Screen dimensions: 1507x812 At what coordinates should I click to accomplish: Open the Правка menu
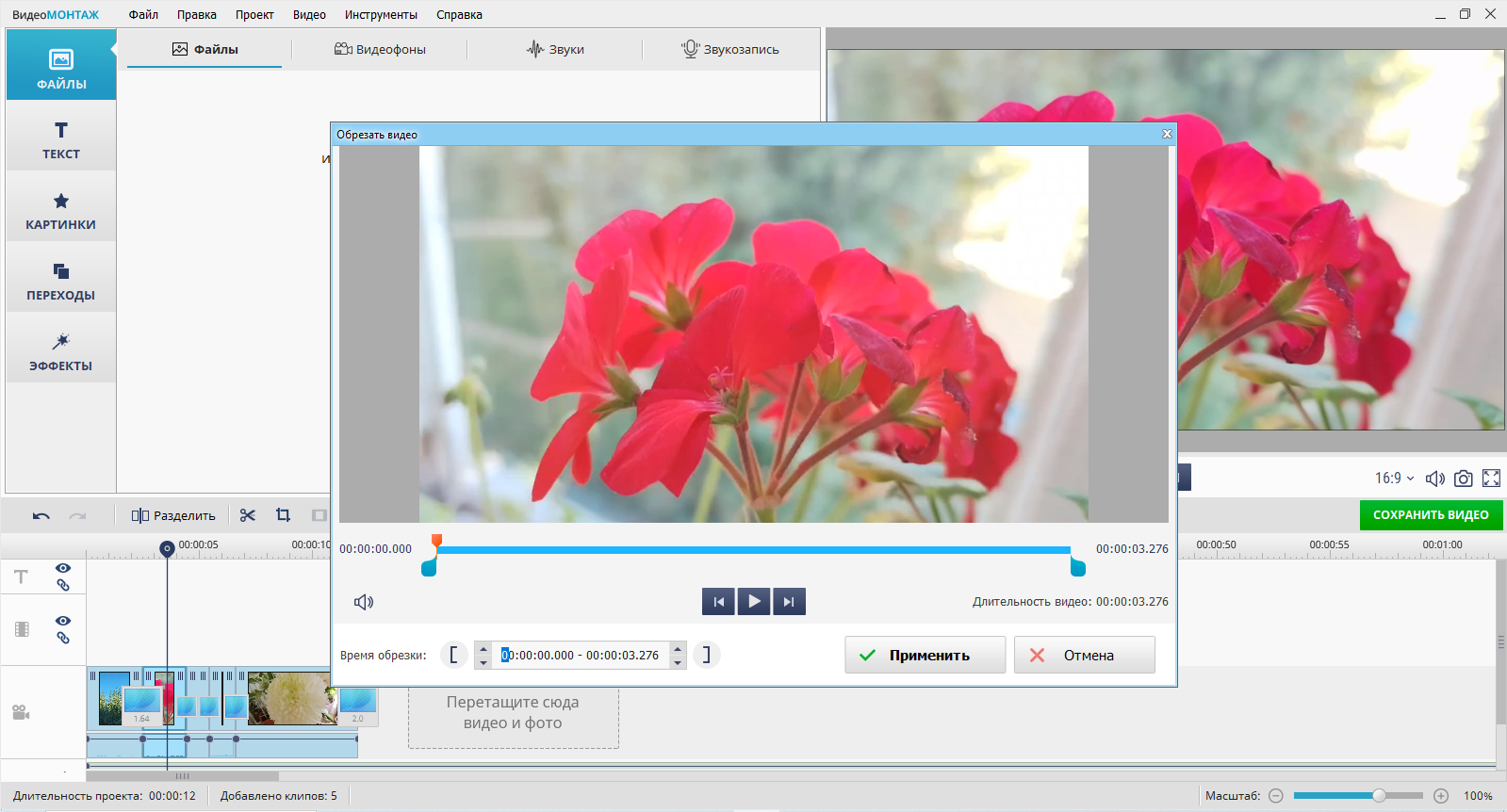pyautogui.click(x=197, y=15)
